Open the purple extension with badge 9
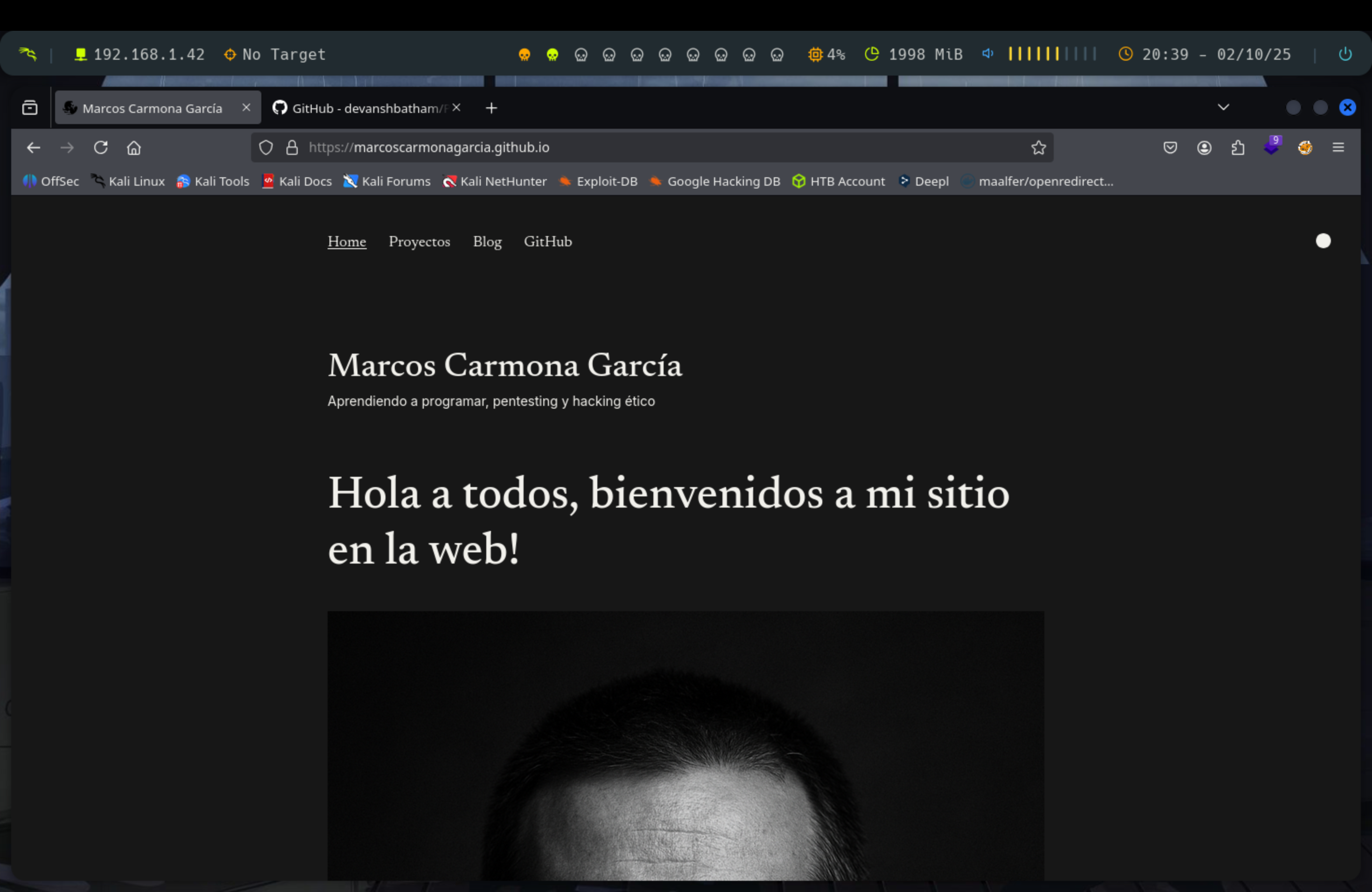Viewport: 1372px width, 892px height. 1271,146
